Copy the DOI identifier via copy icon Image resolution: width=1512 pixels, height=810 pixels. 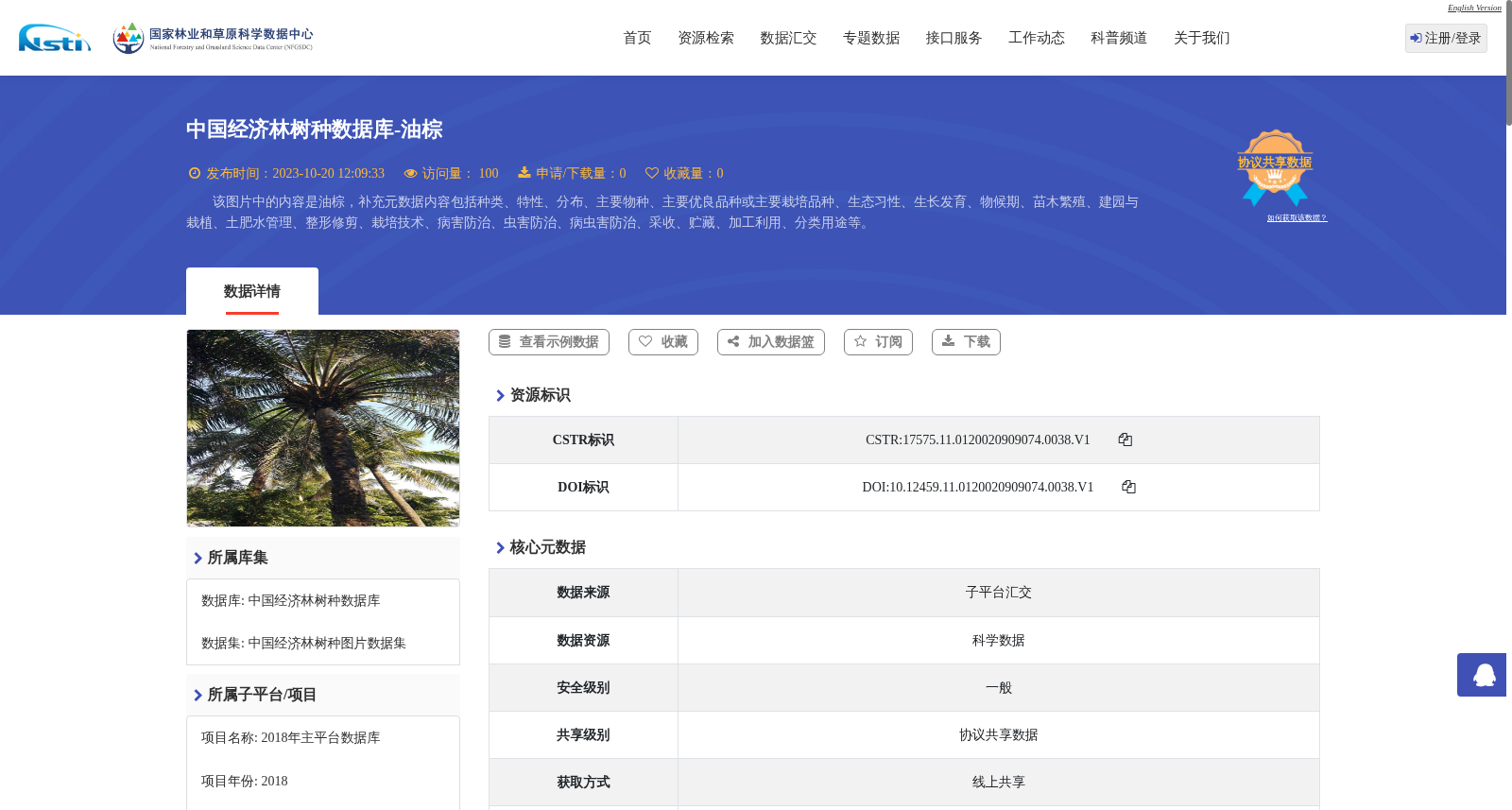pos(1128,487)
